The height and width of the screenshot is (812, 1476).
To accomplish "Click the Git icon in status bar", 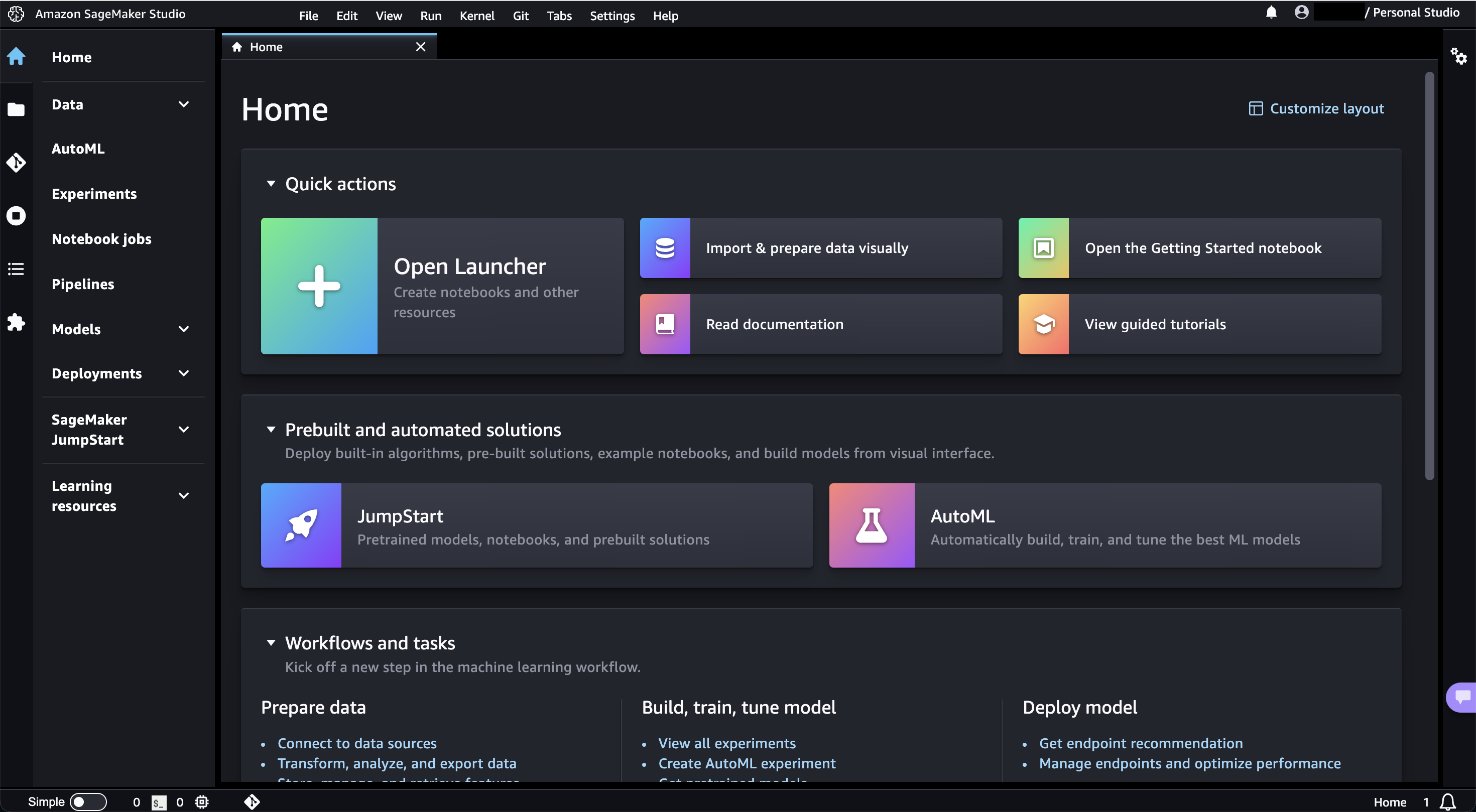I will point(252,802).
